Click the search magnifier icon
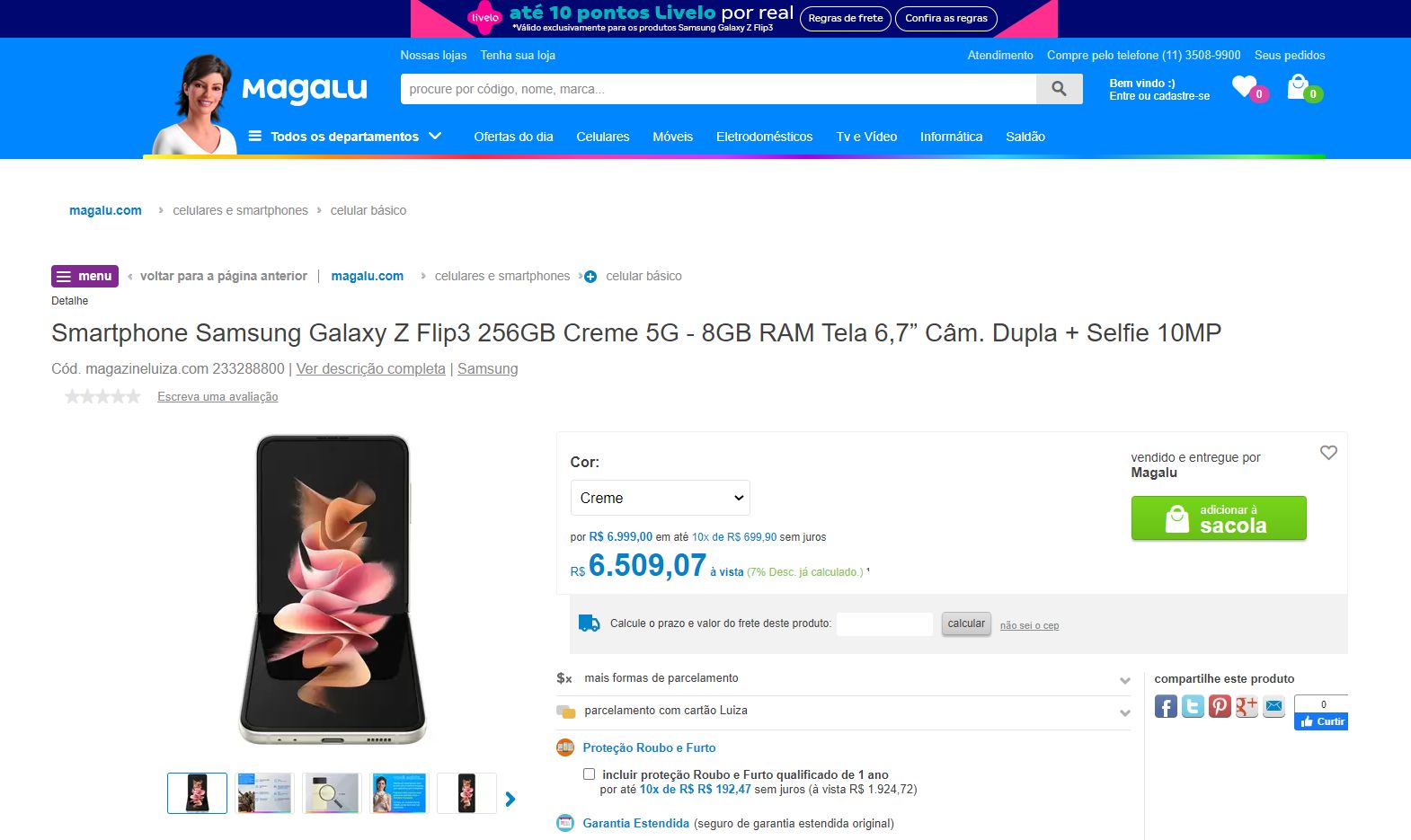This screenshot has height=840, width=1411. pos(1059,89)
